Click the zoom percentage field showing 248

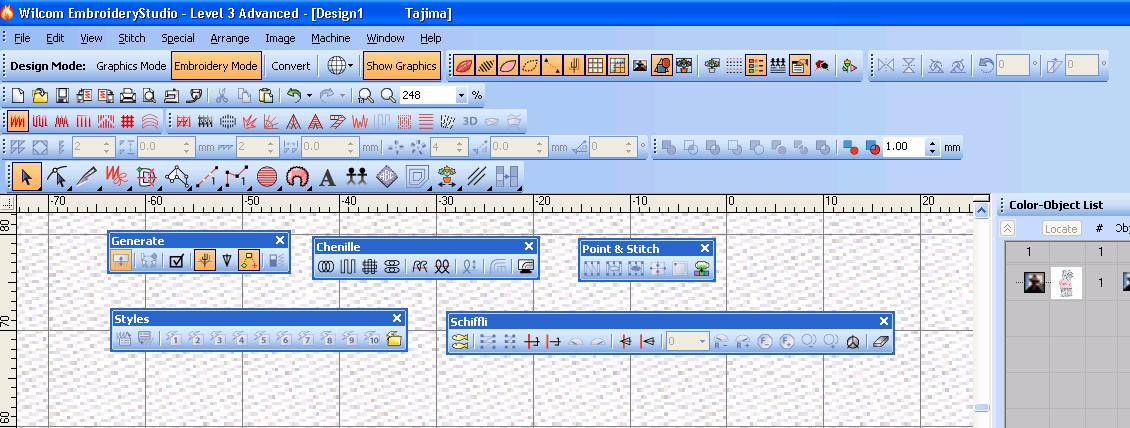point(427,95)
